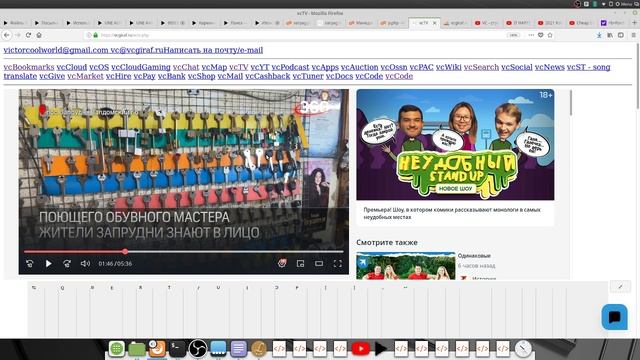Screen dimensions: 640x360
Task: Open the vcWiki link
Action: coord(449,67)
